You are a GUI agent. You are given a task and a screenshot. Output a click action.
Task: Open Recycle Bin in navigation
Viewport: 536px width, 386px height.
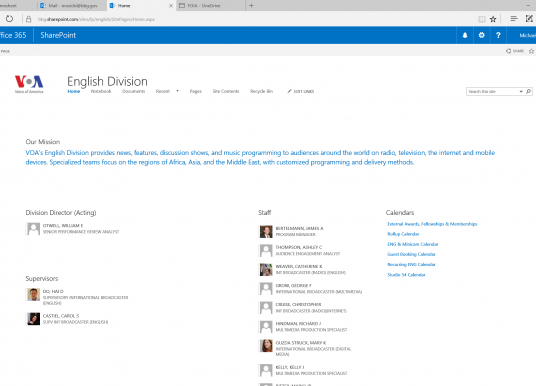[262, 91]
